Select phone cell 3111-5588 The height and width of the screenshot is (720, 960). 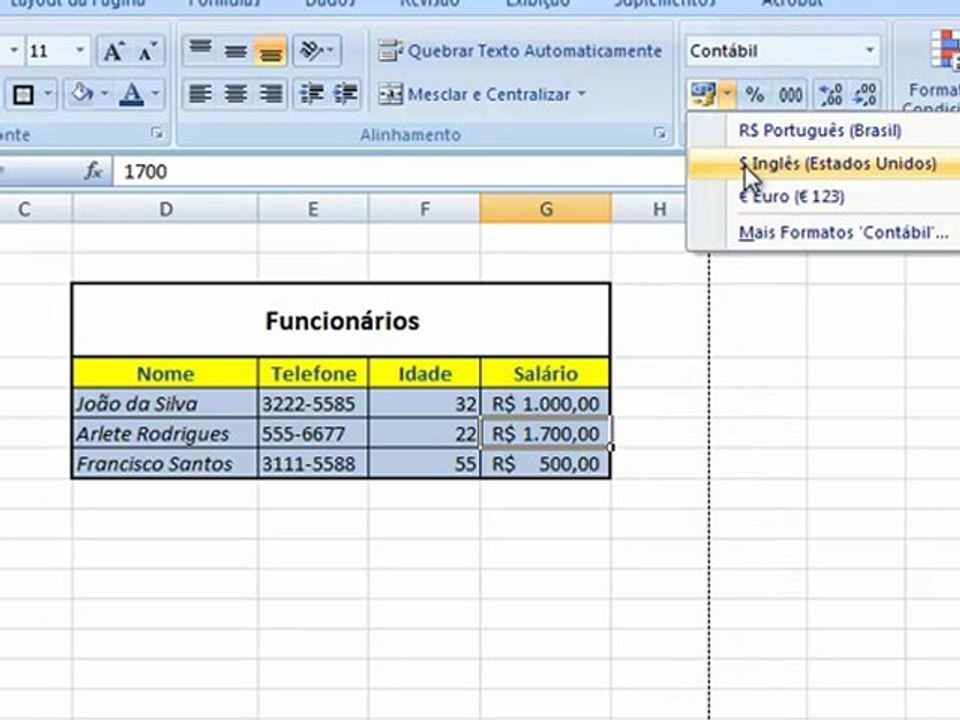point(313,463)
